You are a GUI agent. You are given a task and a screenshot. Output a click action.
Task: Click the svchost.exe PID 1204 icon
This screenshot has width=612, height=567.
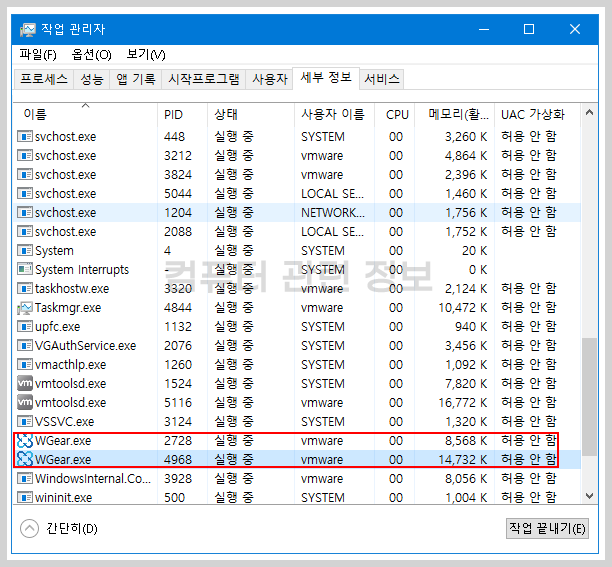(25, 212)
